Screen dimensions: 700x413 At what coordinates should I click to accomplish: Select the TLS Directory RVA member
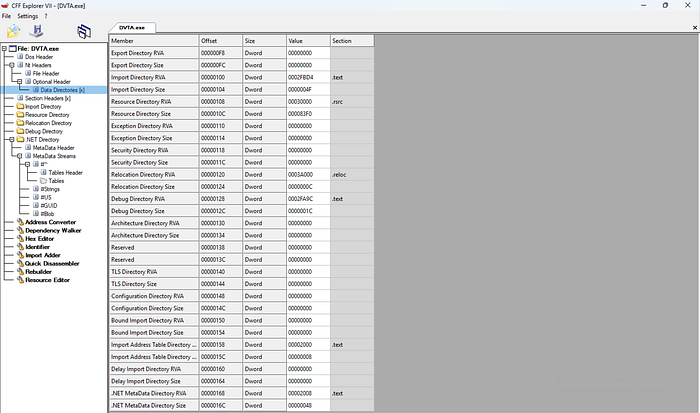154,271
